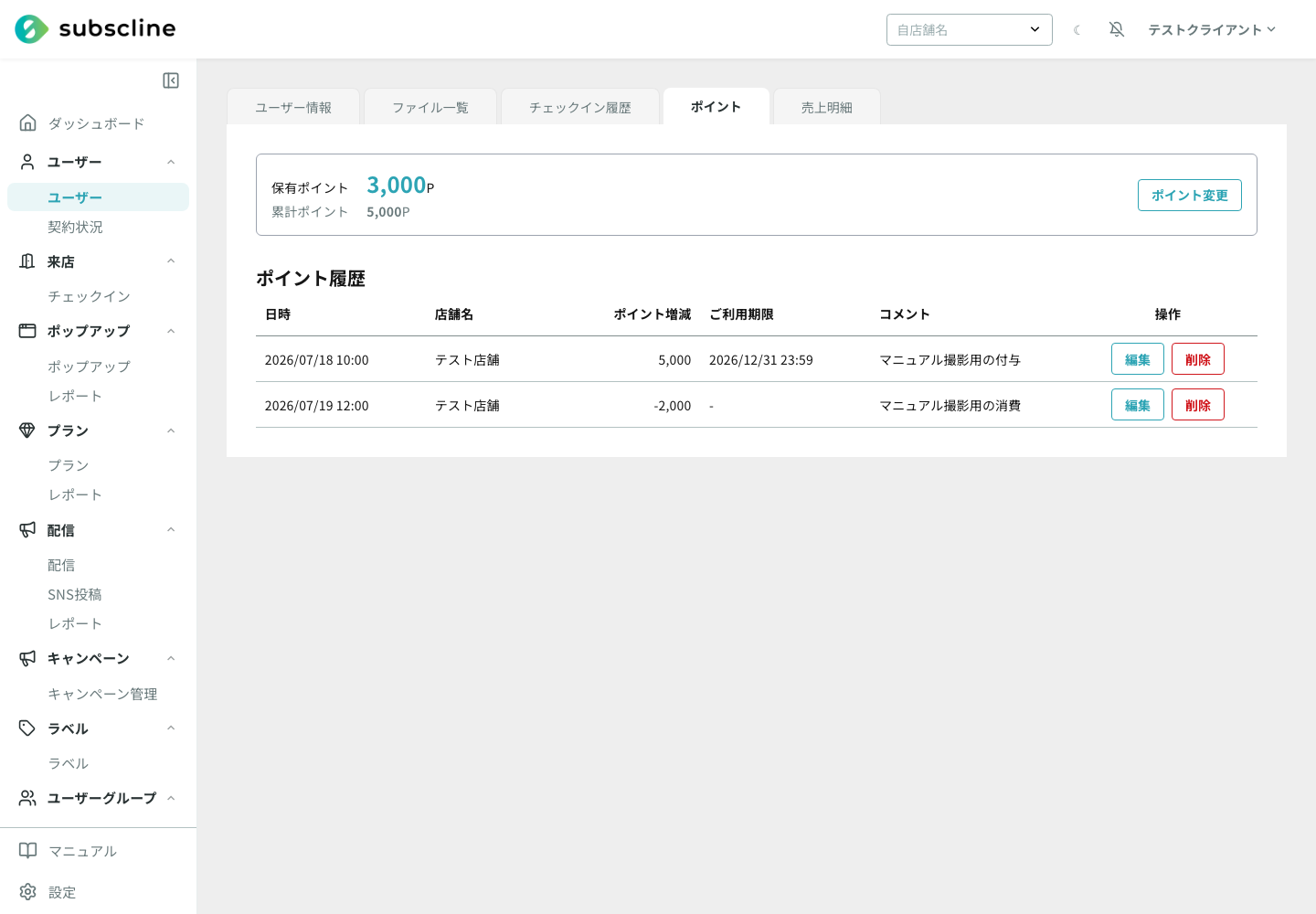The image size is (1316, 914).
Task: Switch to the 売上明細 tab
Action: point(827,107)
